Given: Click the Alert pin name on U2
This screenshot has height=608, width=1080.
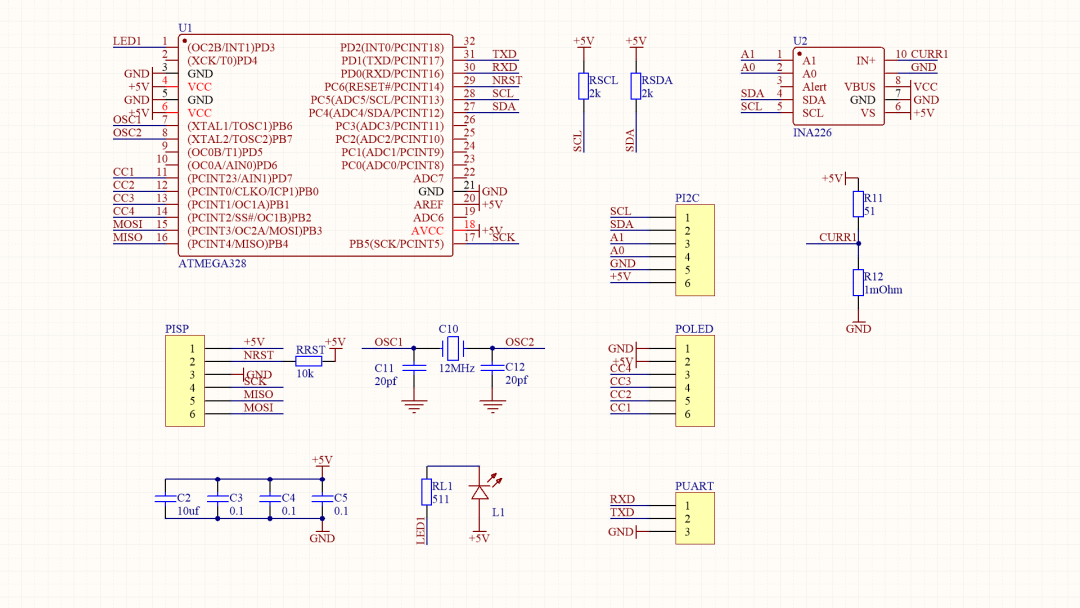Looking at the screenshot, I should (814, 87).
